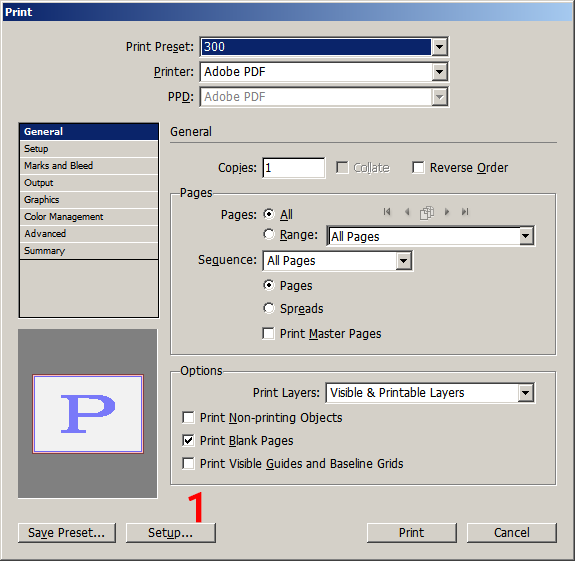Click the Range text field showing All Pages
Viewport: 575px width, 561px height.
click(424, 236)
